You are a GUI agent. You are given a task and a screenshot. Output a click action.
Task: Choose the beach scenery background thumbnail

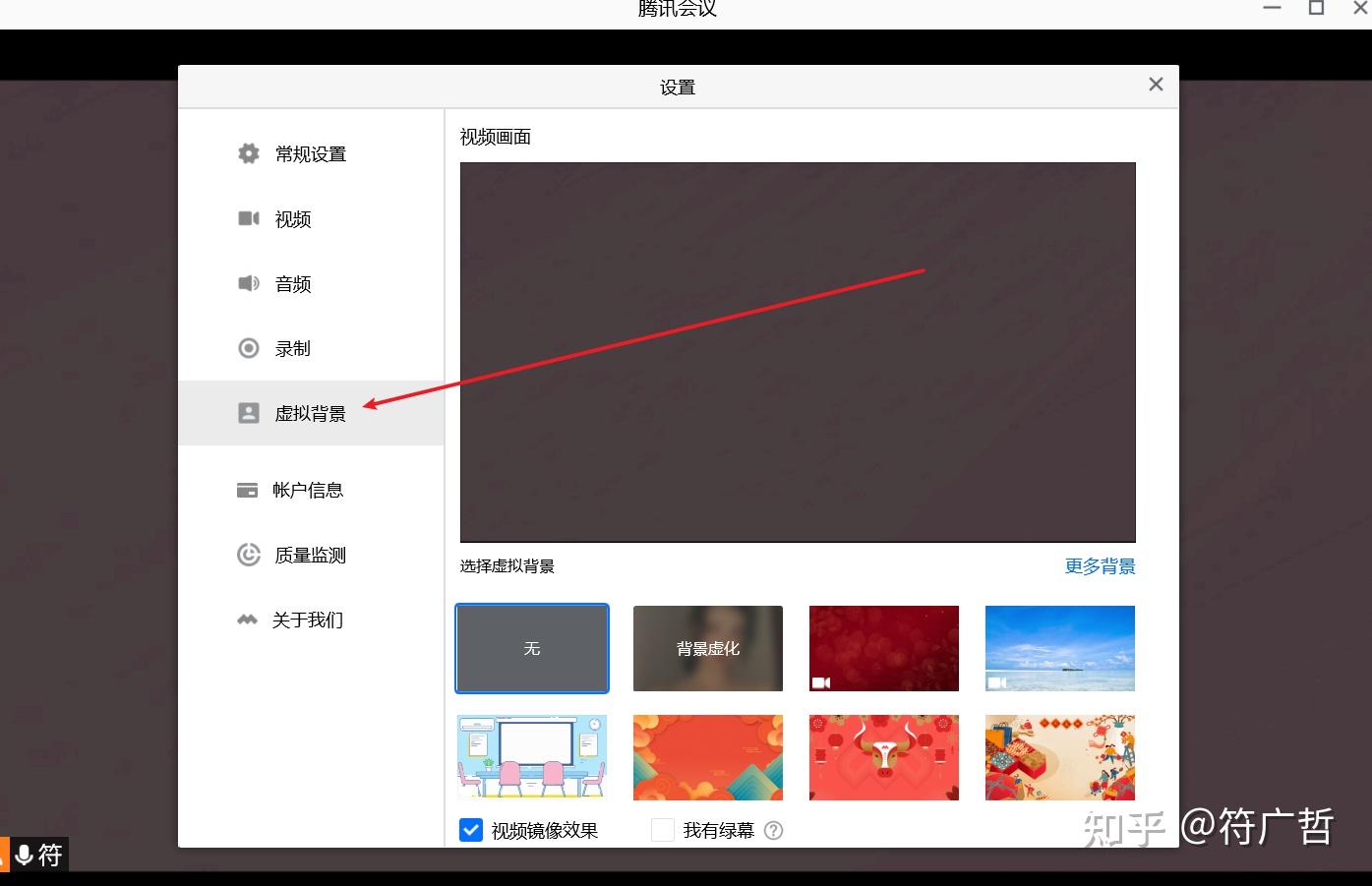[x=1059, y=648]
